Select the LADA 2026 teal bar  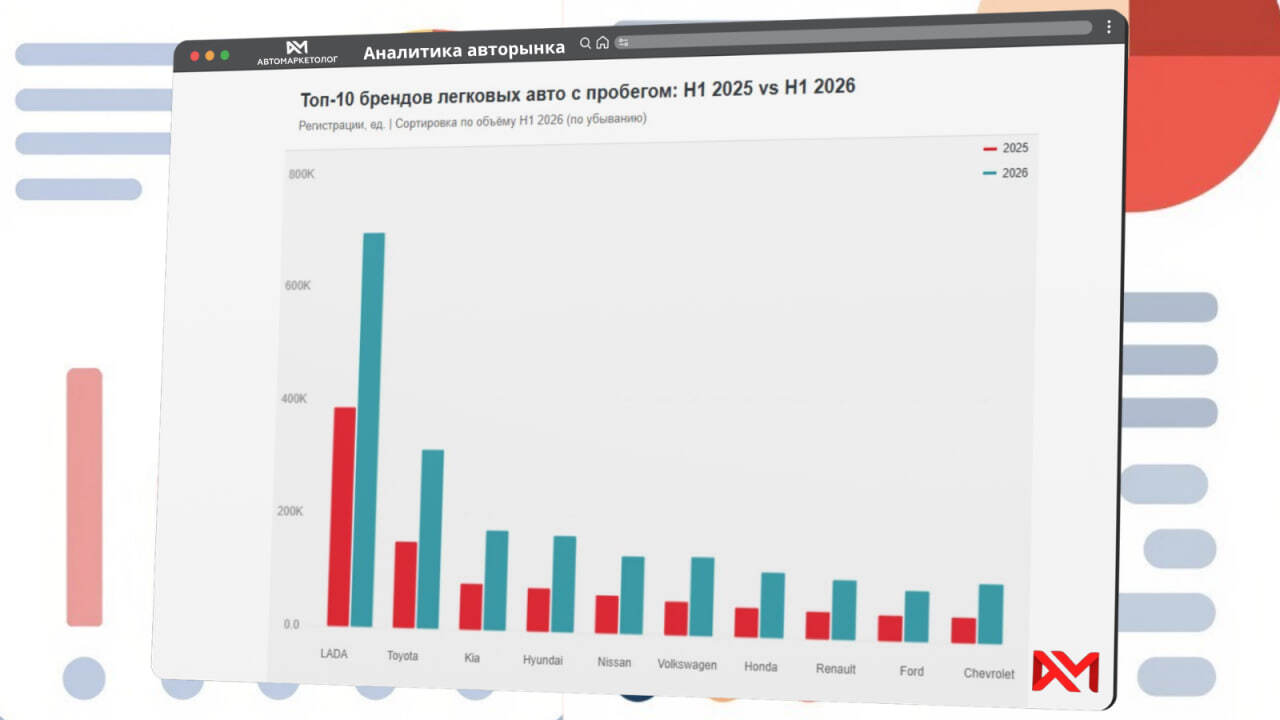point(370,430)
